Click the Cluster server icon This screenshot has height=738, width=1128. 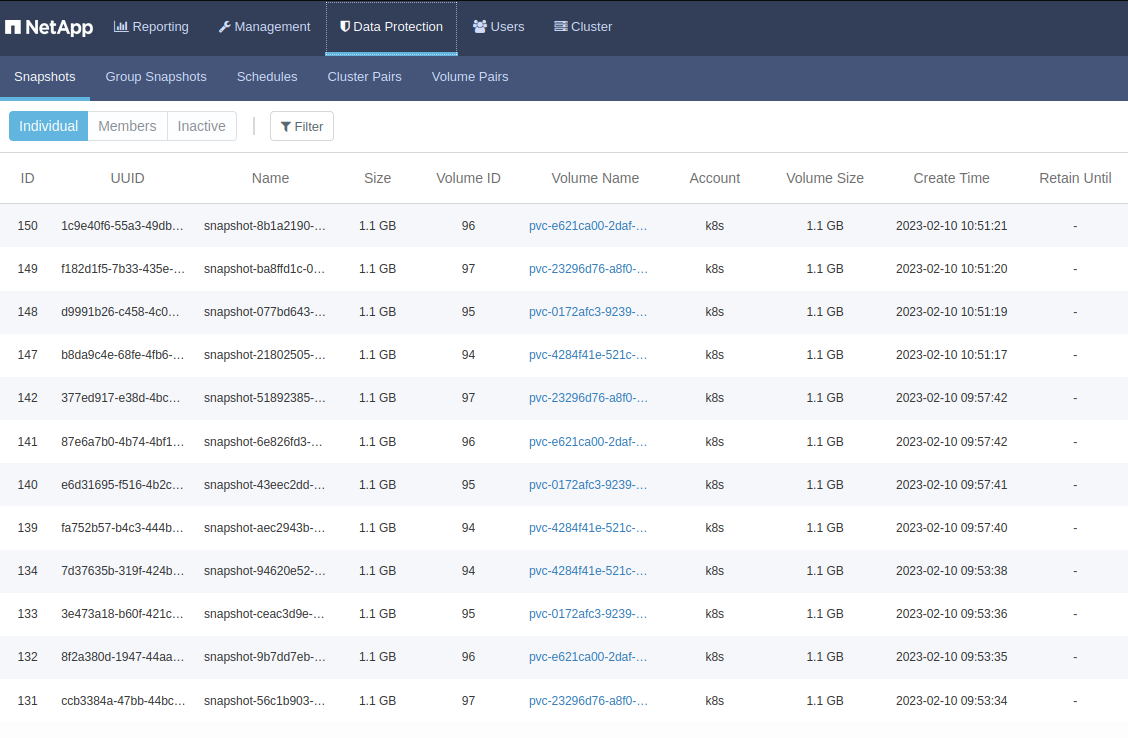tap(560, 27)
